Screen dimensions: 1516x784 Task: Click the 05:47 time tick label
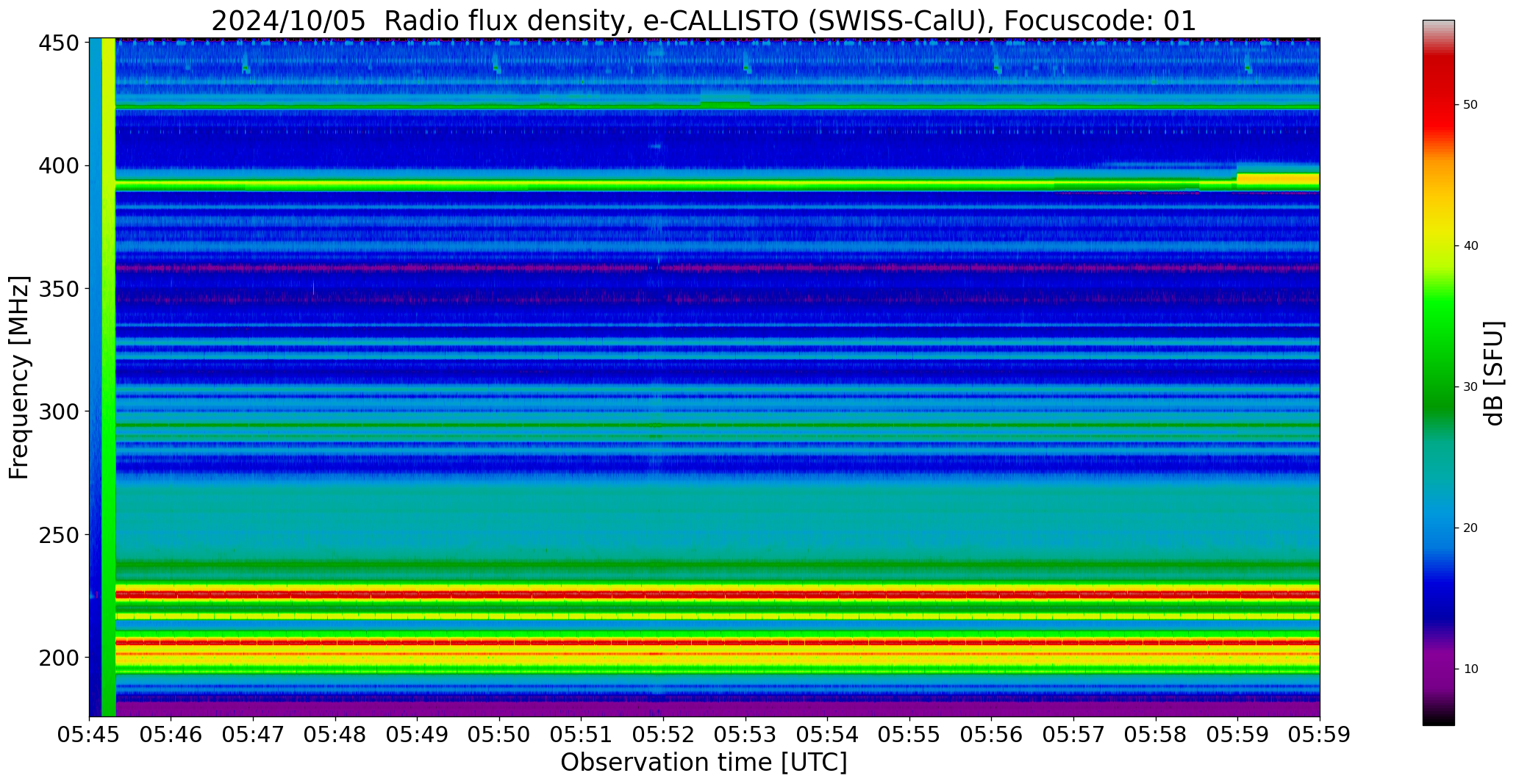pos(254,735)
